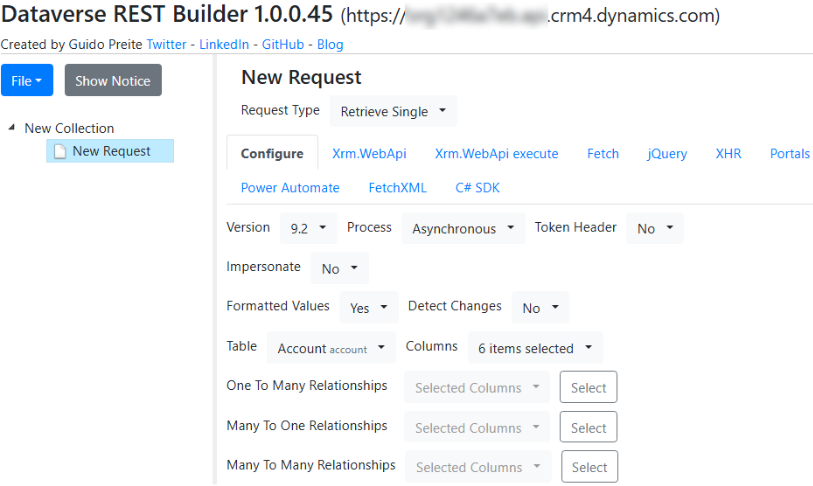813x486 pixels.
Task: Collapse the New Collection tree node
Action: click(11, 128)
